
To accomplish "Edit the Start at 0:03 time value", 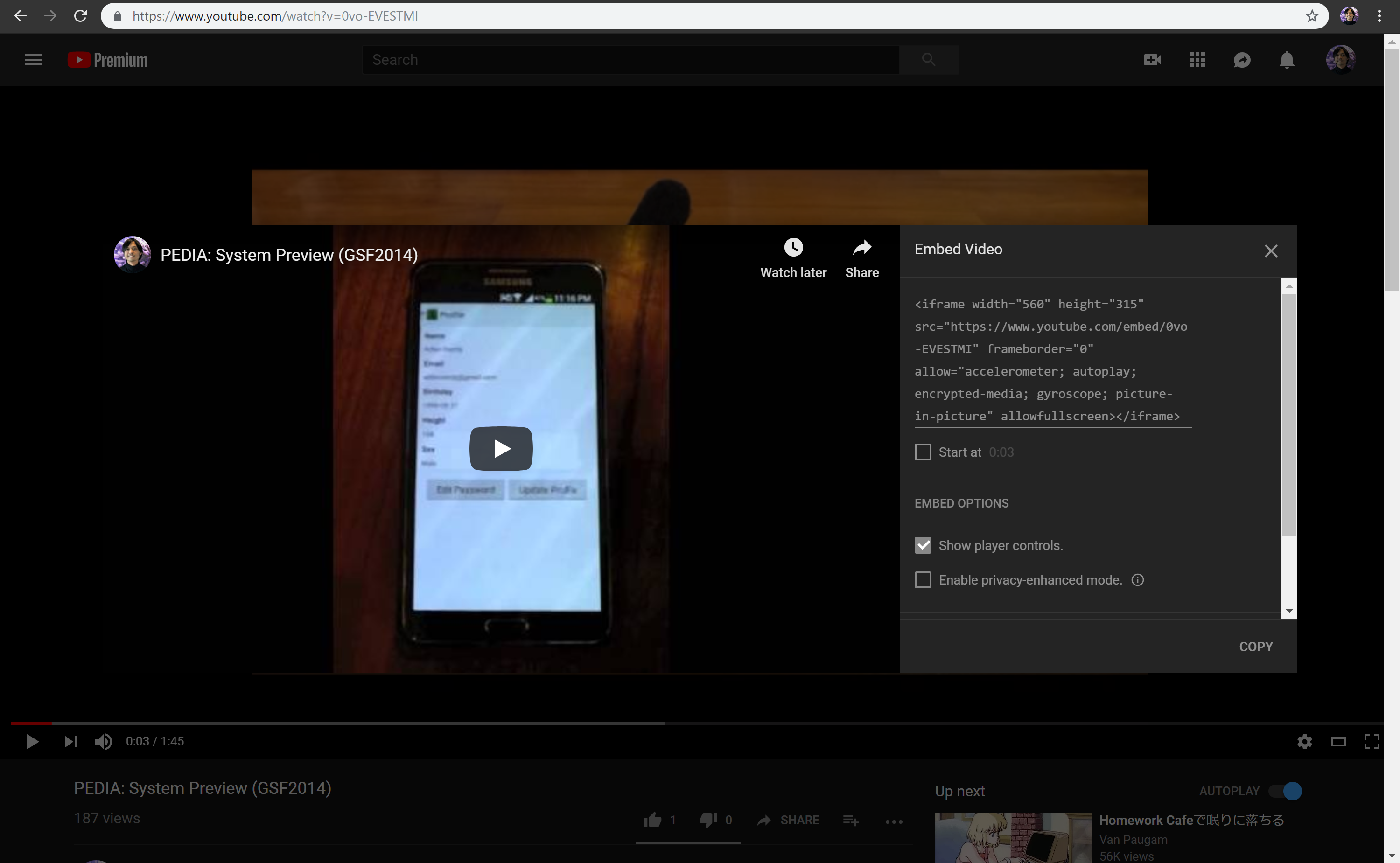I will 1001,452.
